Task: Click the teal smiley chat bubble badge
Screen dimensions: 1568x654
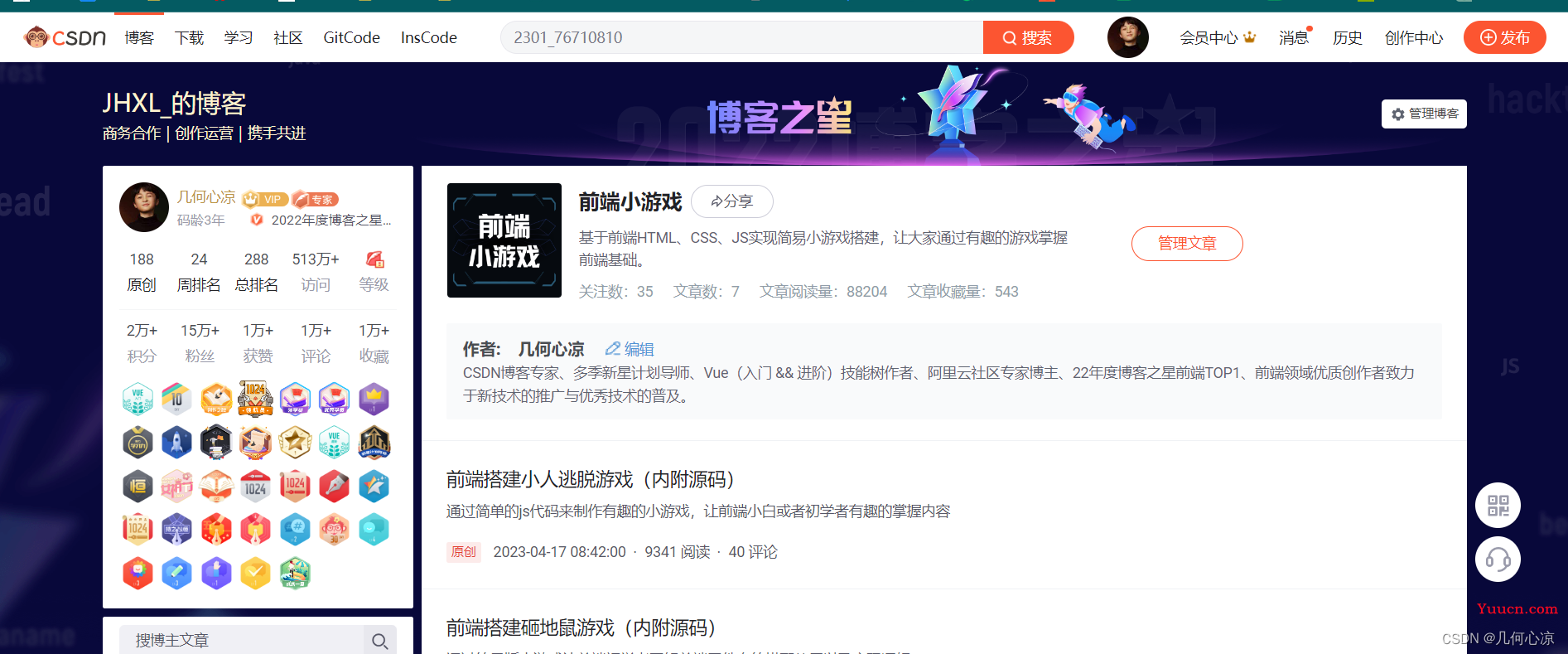Action: (374, 529)
